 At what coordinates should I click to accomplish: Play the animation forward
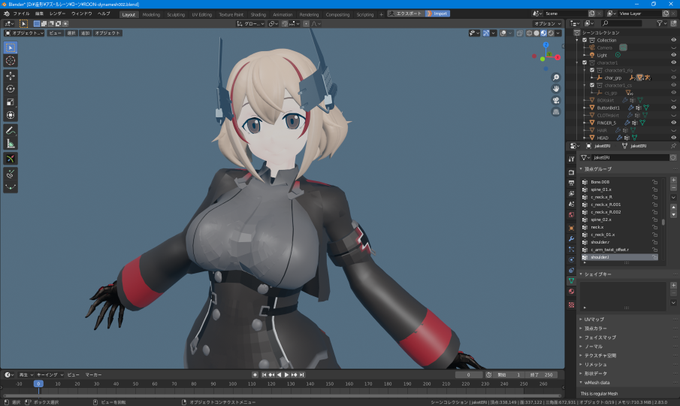(286, 375)
